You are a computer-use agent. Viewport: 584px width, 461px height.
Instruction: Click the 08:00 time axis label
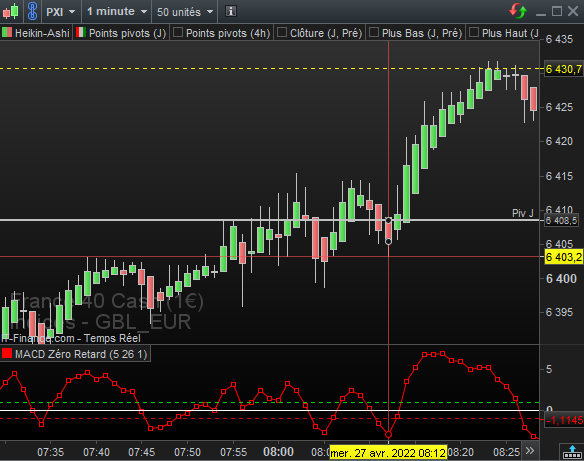coord(279,452)
